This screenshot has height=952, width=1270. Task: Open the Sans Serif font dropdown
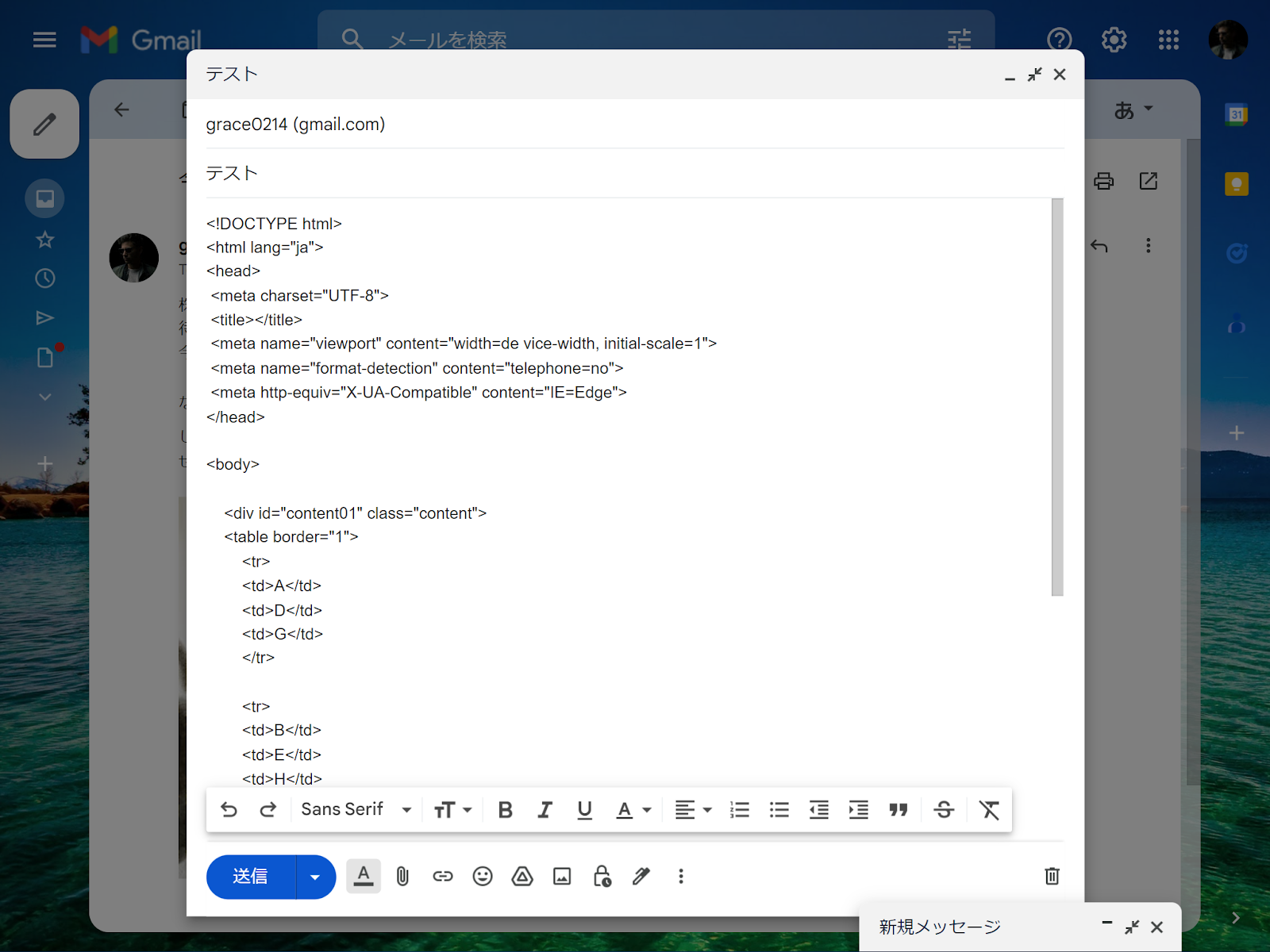pyautogui.click(x=356, y=810)
